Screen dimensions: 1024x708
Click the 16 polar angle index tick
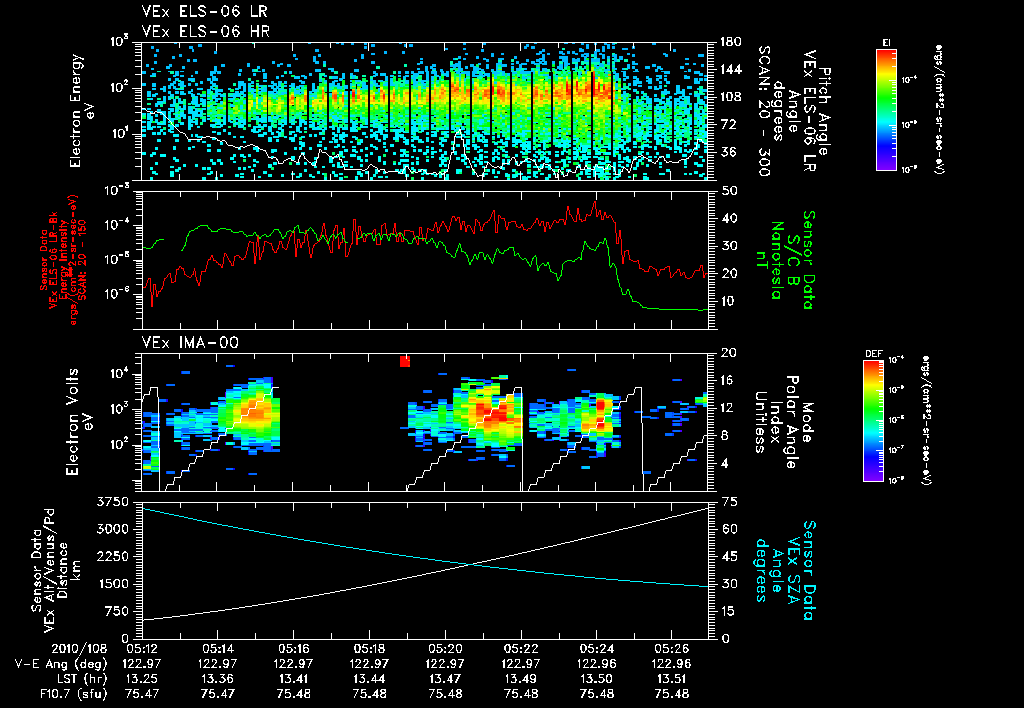pos(727,380)
